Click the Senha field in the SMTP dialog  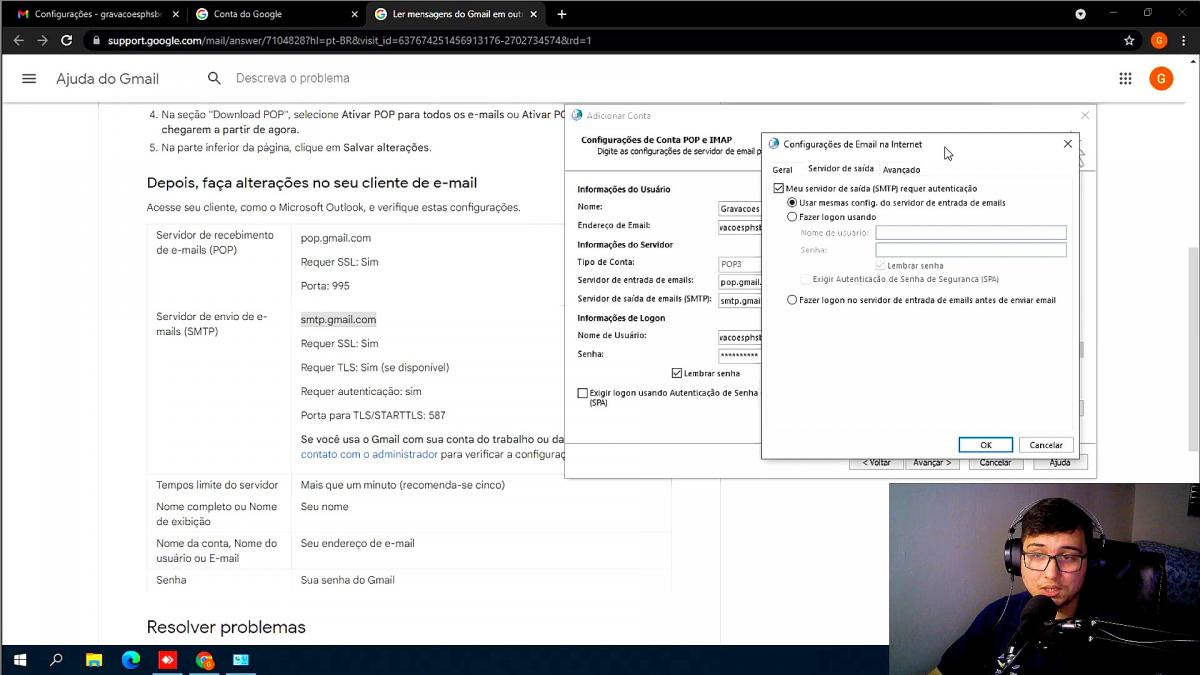[971, 250]
